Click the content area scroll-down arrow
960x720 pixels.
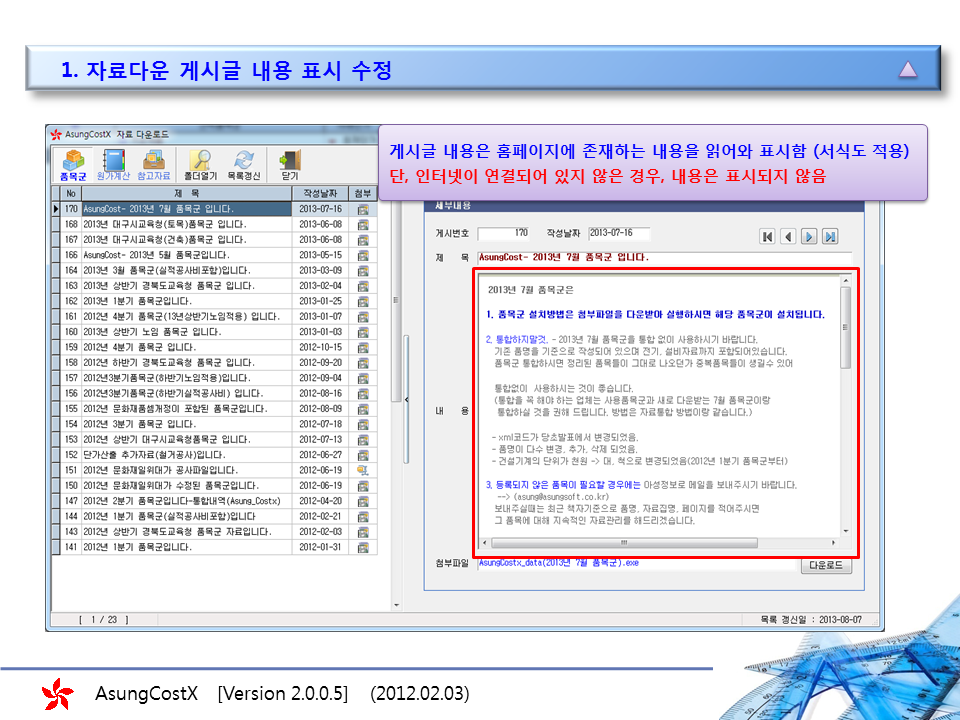(846, 531)
